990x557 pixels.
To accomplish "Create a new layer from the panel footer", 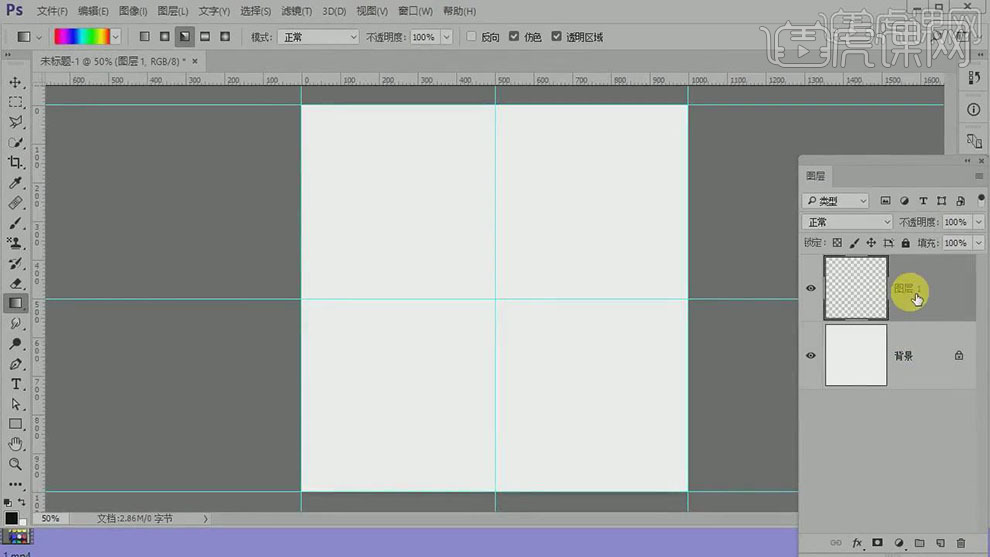I will tap(940, 543).
